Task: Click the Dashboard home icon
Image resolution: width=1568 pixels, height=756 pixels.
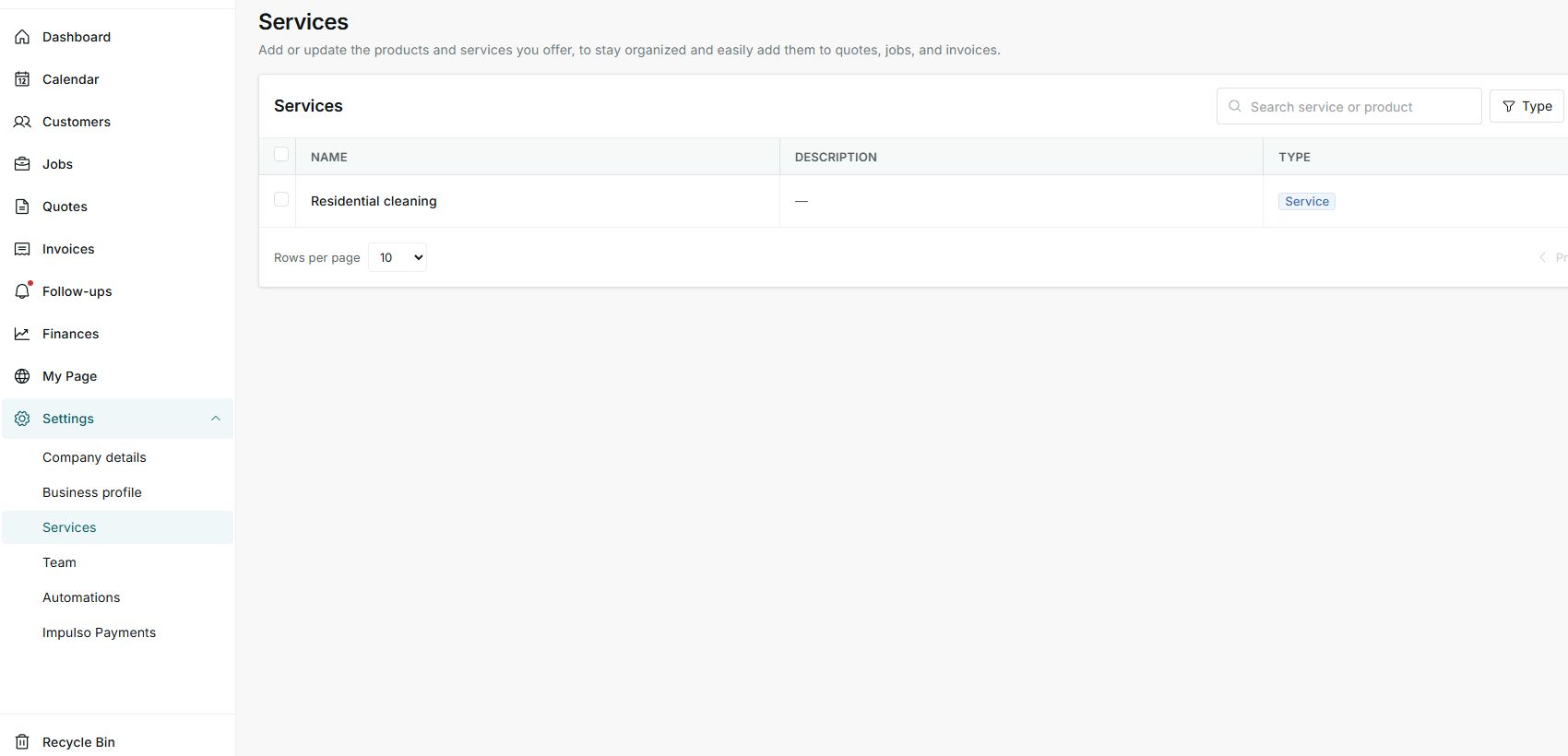Action: click(22, 37)
